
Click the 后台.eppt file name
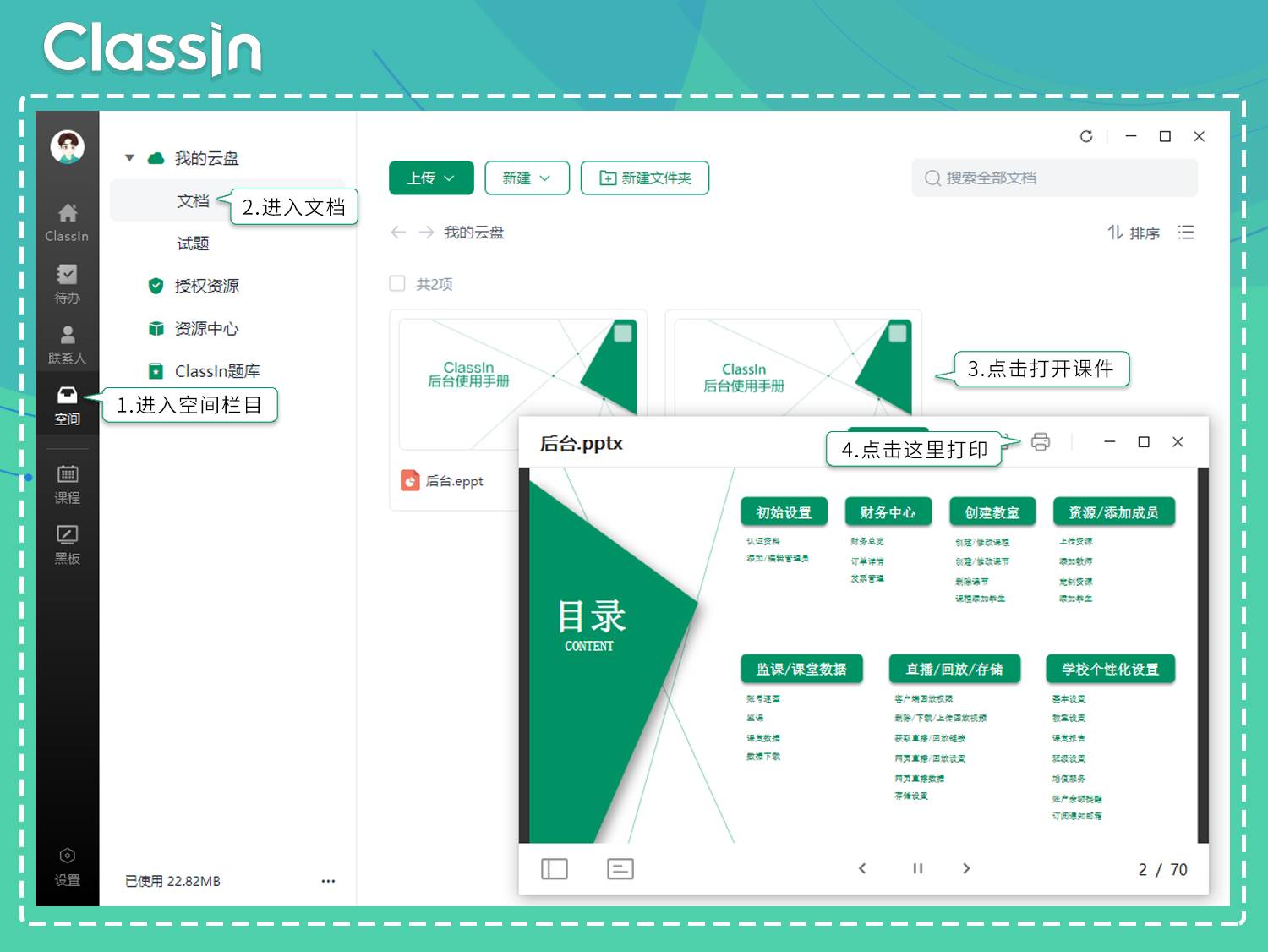454,481
